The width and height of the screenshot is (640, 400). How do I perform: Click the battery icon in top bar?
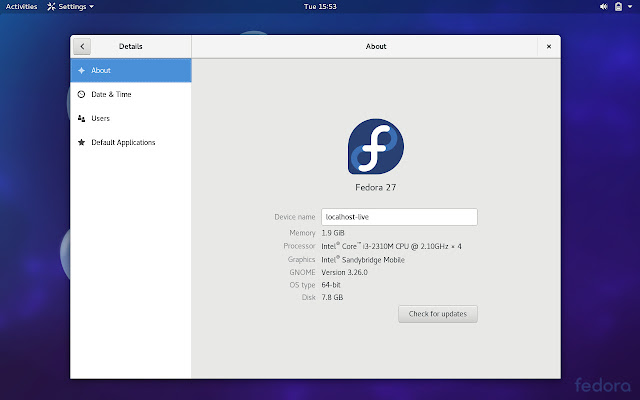(618, 7)
